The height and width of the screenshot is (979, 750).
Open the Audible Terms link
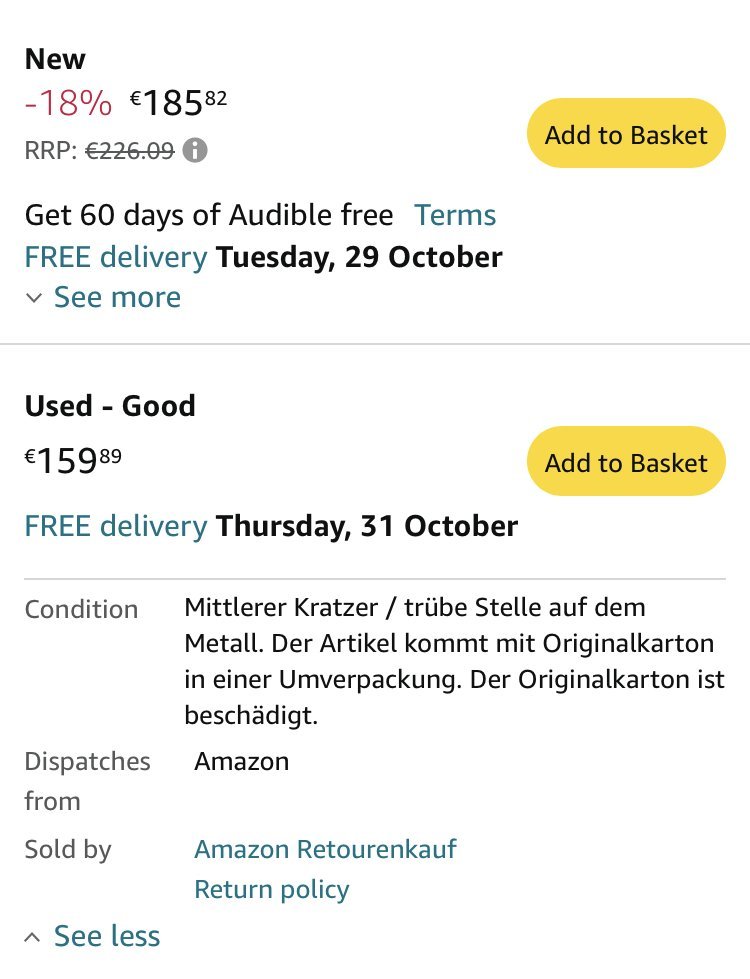[455, 215]
